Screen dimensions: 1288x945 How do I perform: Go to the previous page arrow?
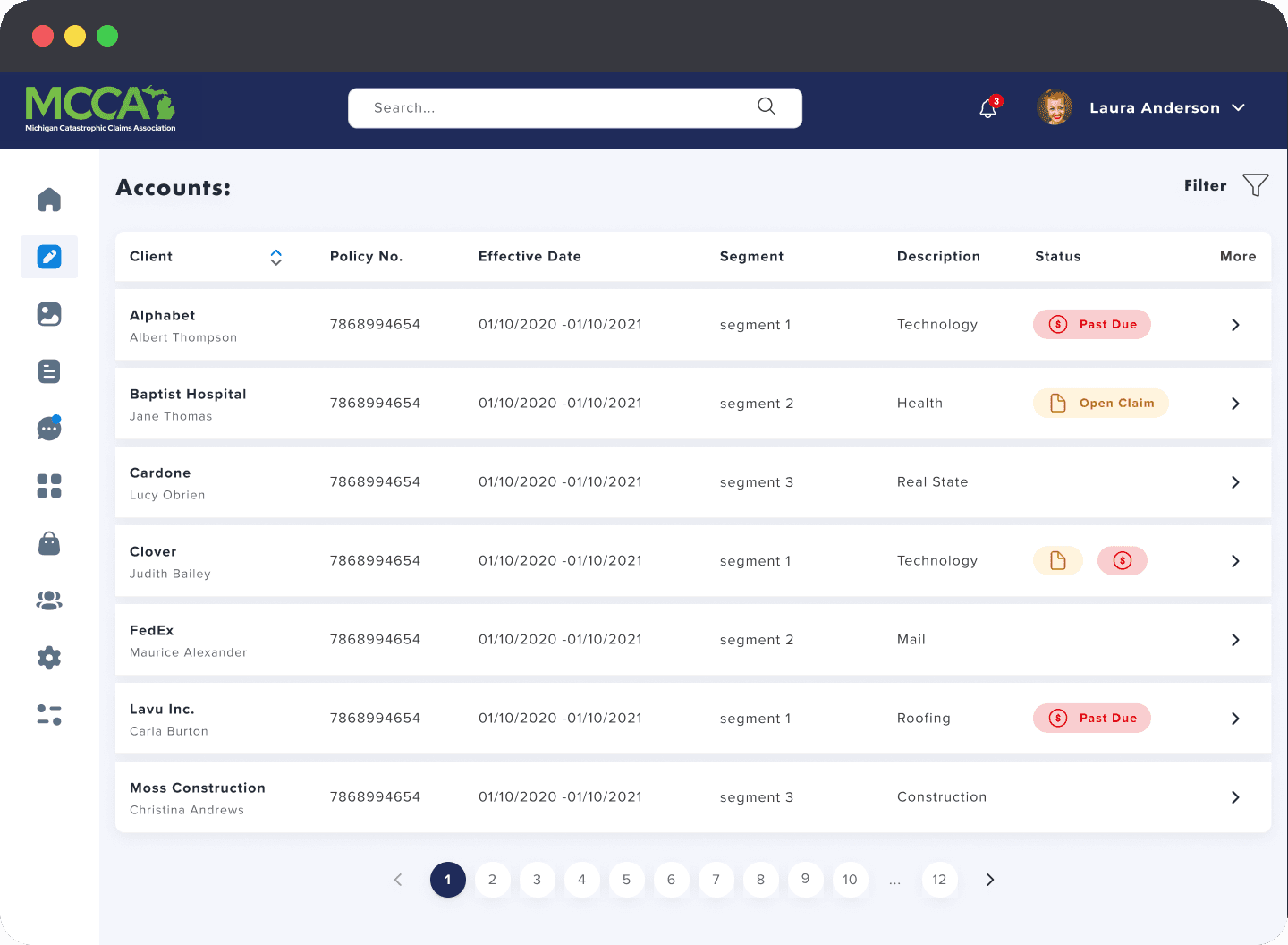(398, 880)
